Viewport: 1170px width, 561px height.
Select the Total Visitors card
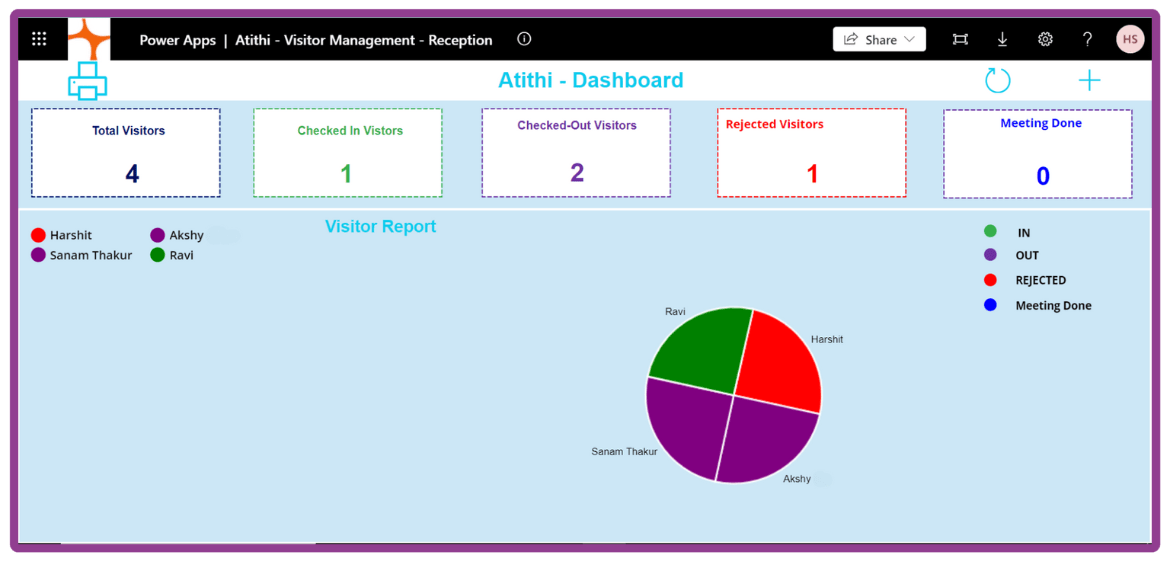point(126,153)
